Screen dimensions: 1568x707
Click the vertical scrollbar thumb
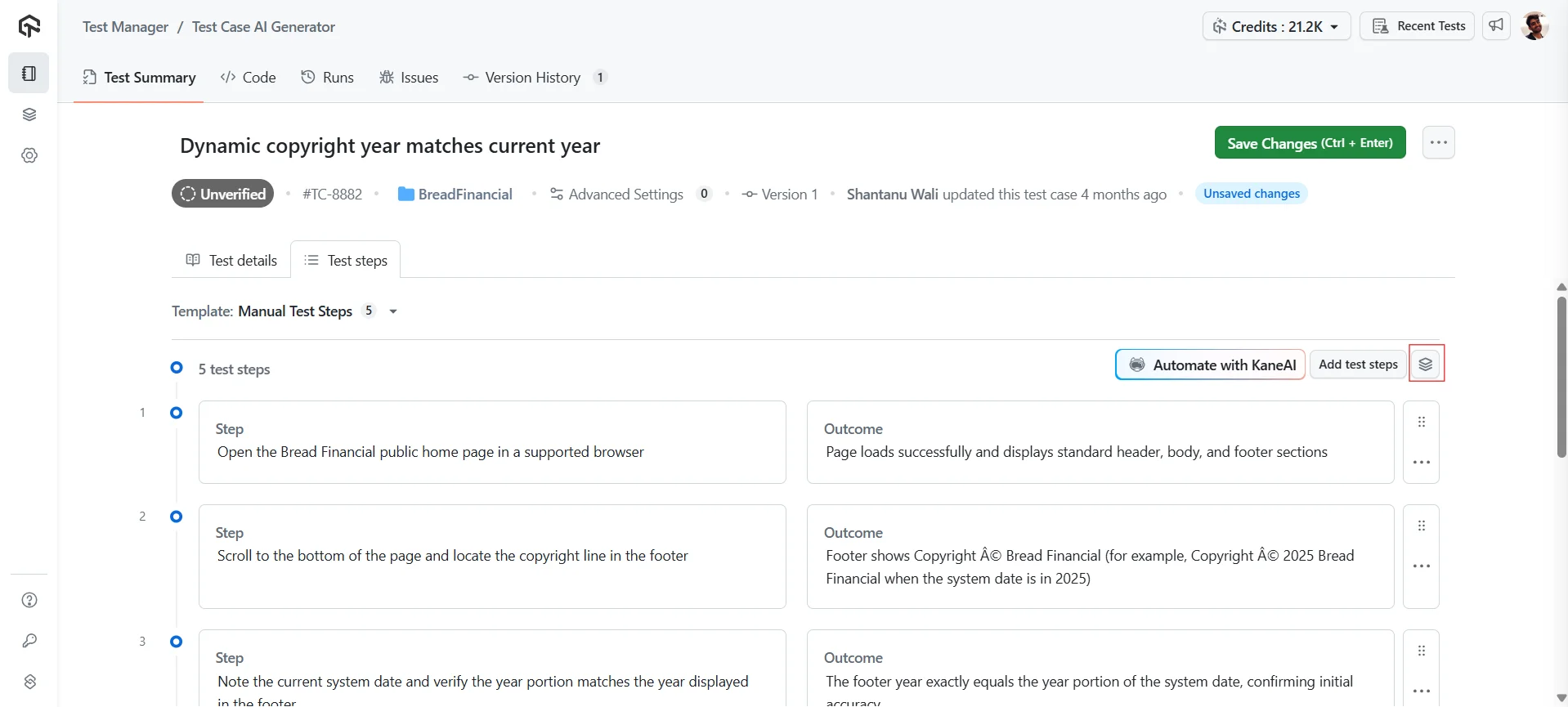click(1561, 376)
